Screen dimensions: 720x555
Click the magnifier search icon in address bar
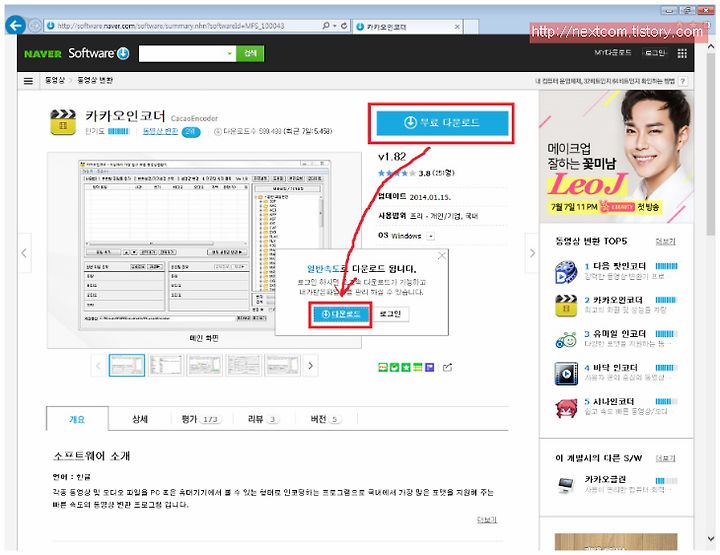tap(326, 26)
